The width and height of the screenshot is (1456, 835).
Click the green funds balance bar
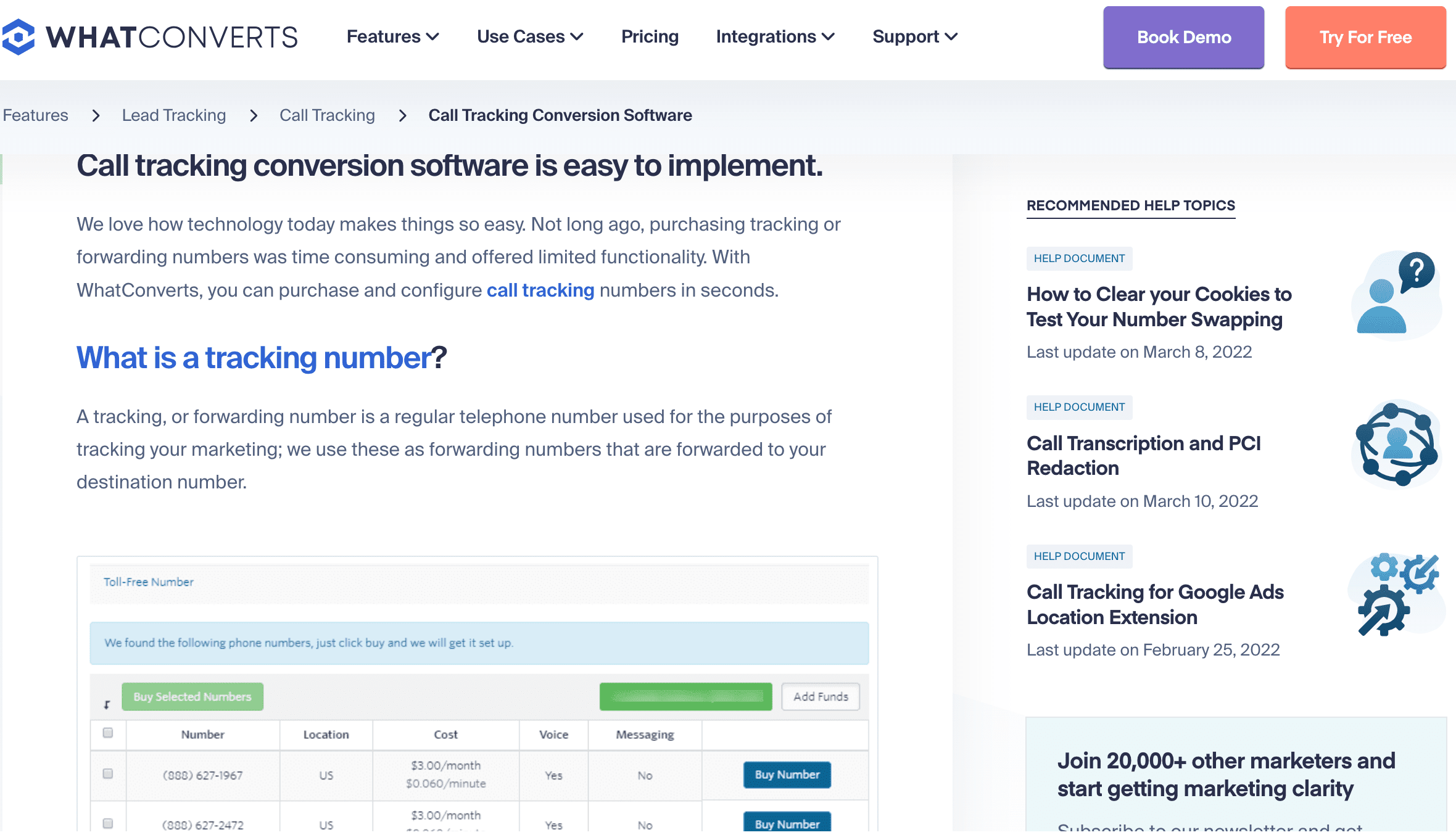click(685, 697)
